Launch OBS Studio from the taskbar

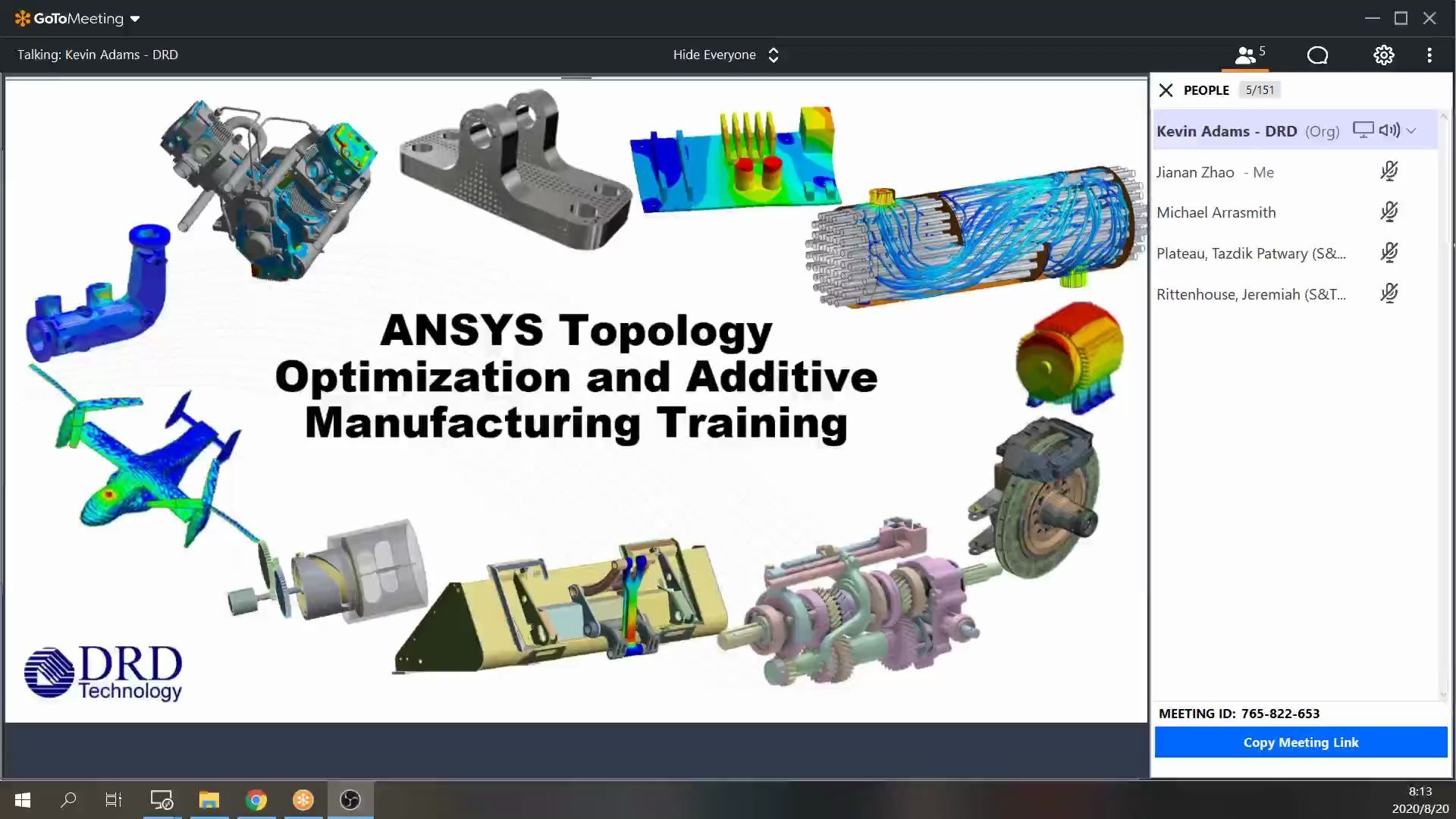click(x=349, y=799)
